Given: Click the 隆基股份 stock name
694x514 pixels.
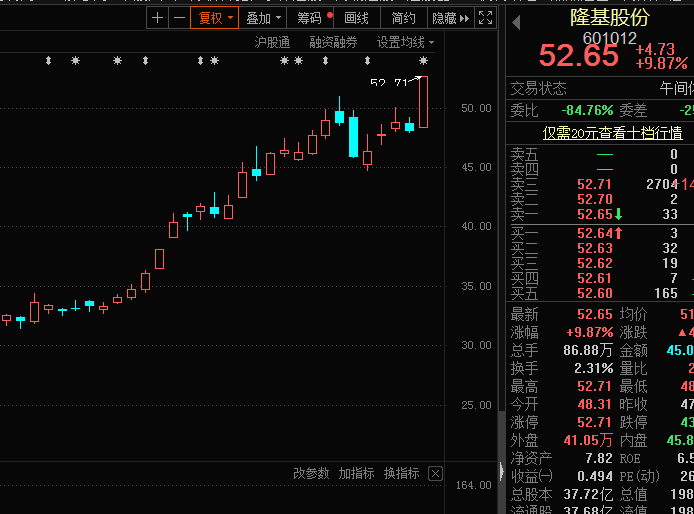Looking at the screenshot, I should pyautogui.click(x=610, y=18).
